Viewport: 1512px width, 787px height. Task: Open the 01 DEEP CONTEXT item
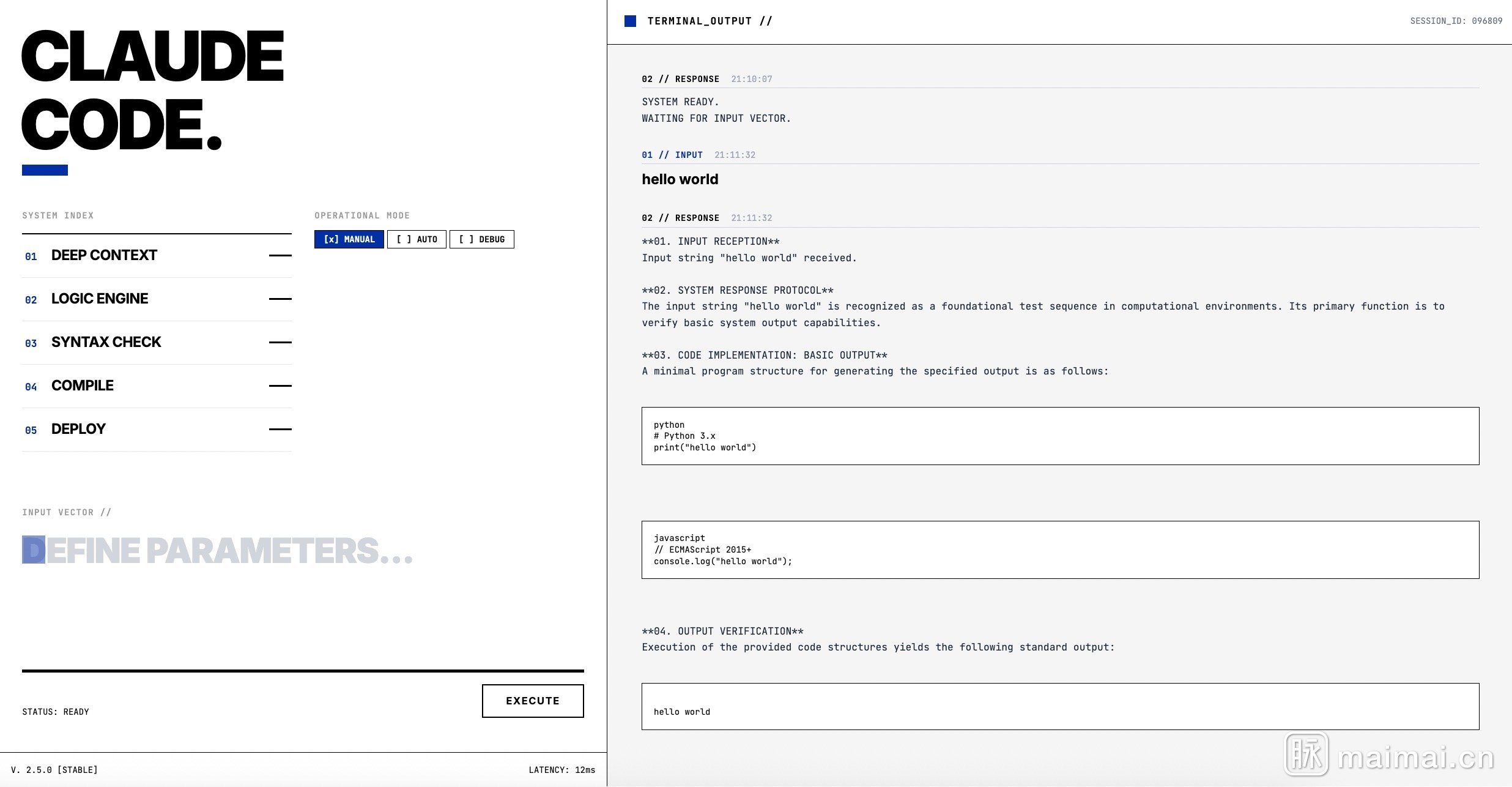157,256
